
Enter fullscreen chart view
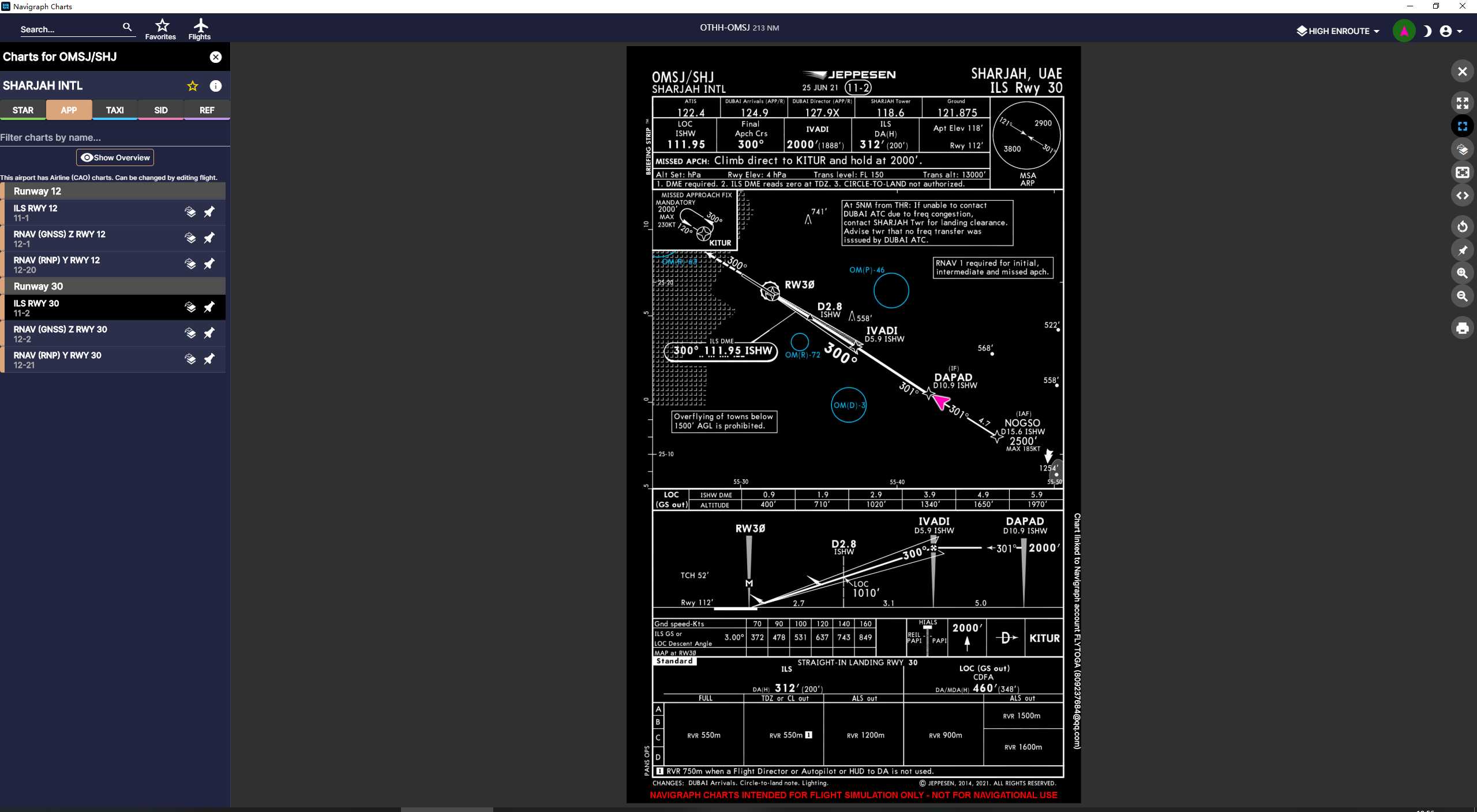pyautogui.click(x=1462, y=103)
